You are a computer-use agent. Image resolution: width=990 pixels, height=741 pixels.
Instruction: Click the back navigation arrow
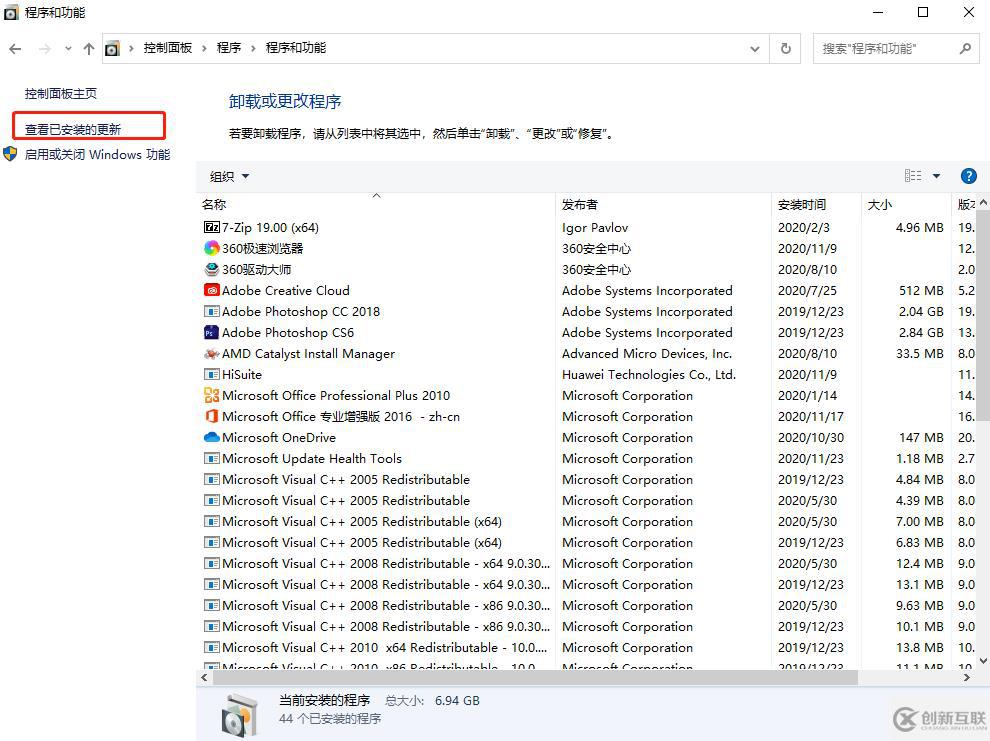pos(15,47)
